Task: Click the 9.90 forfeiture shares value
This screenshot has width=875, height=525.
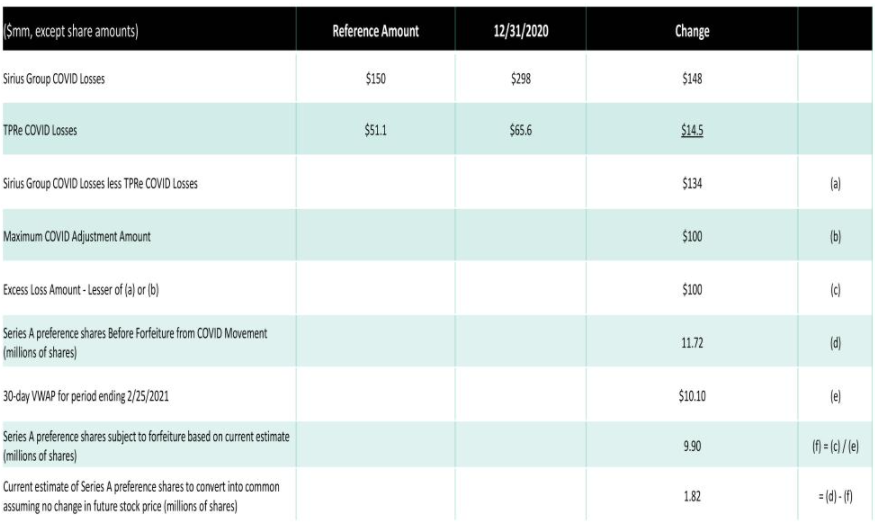Action: (692, 446)
